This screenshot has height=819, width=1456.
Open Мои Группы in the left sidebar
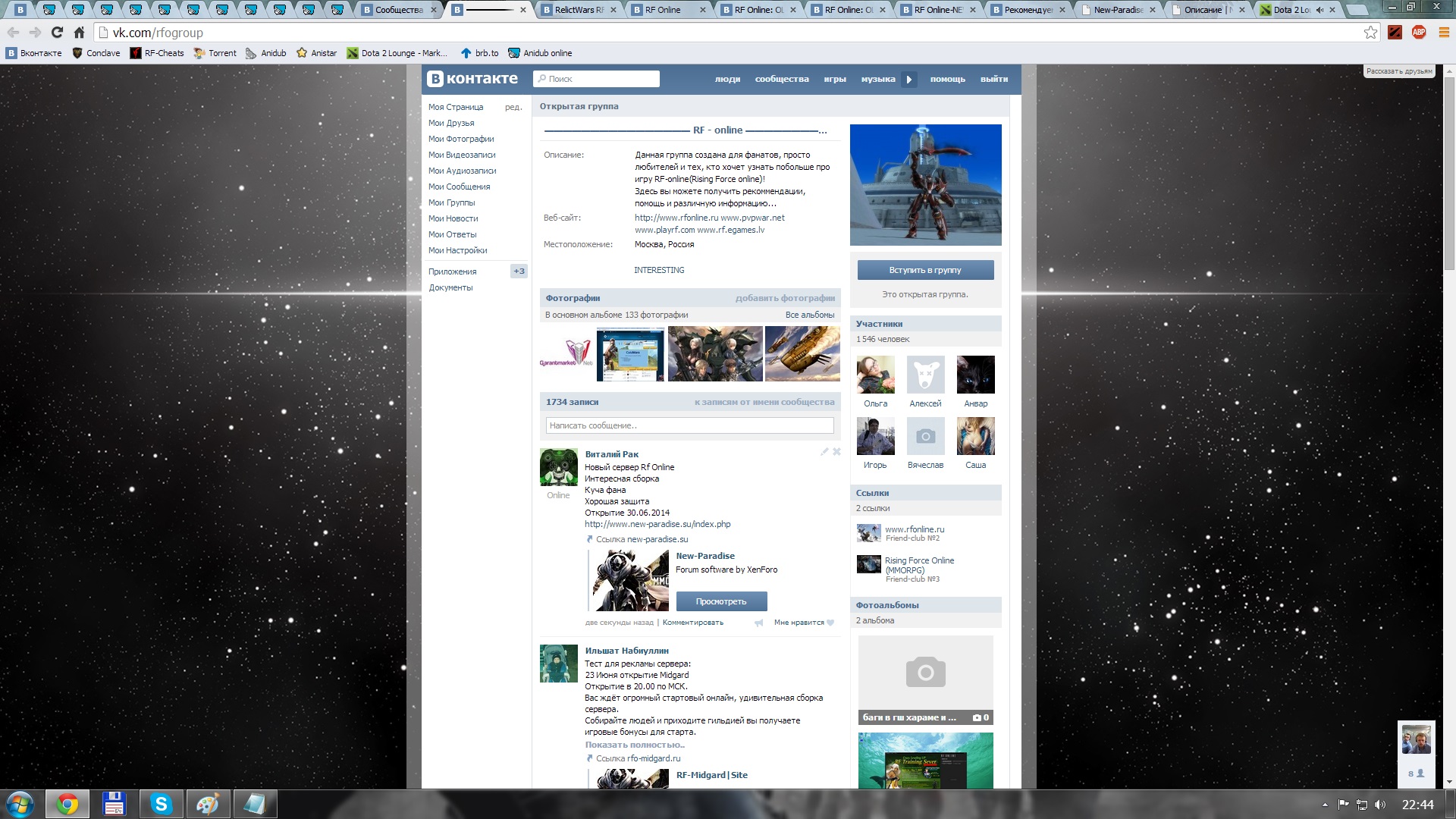click(x=451, y=202)
